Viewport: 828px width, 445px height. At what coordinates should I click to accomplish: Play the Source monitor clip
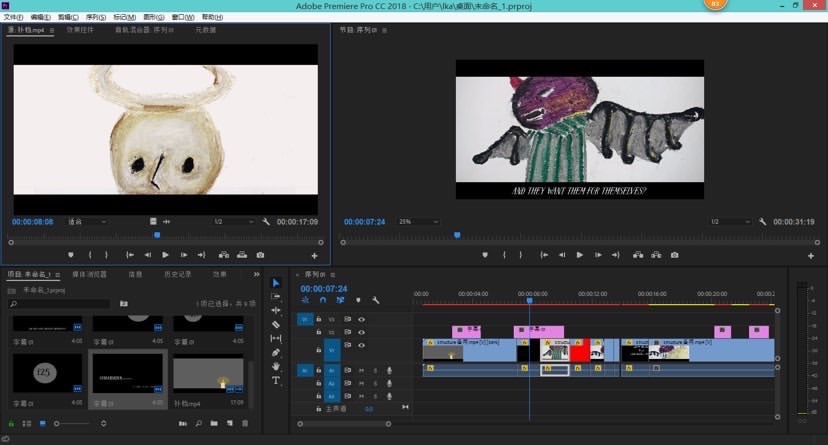(x=165, y=255)
